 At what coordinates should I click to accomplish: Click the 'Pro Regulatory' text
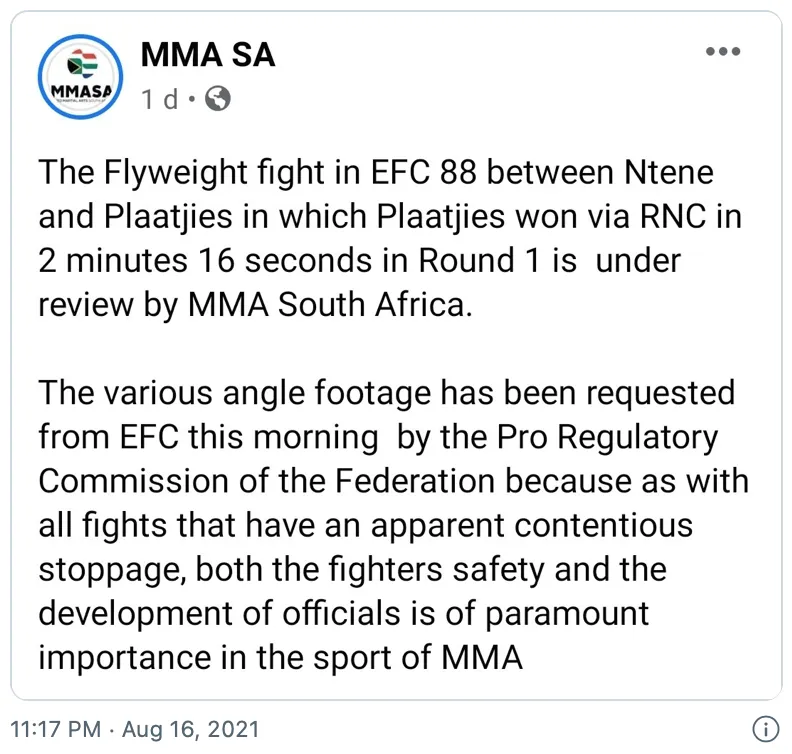tap(607, 437)
